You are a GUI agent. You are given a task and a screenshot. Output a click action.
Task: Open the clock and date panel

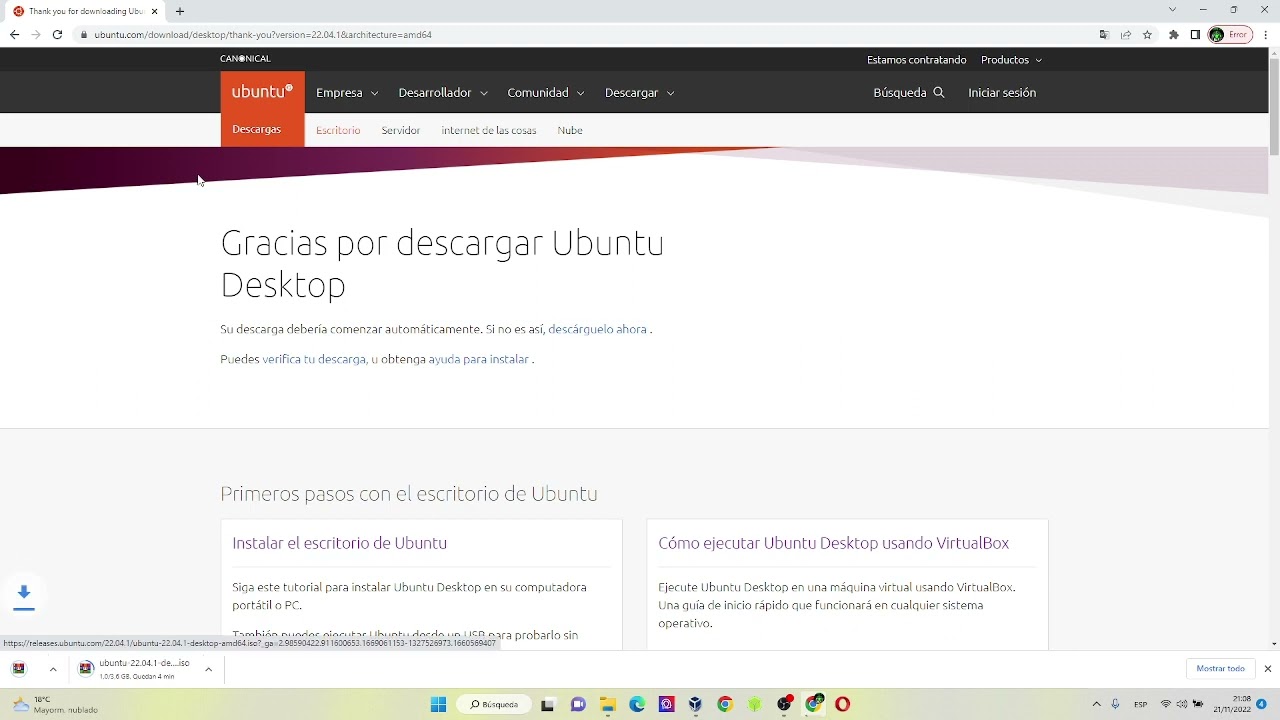coord(1233,704)
